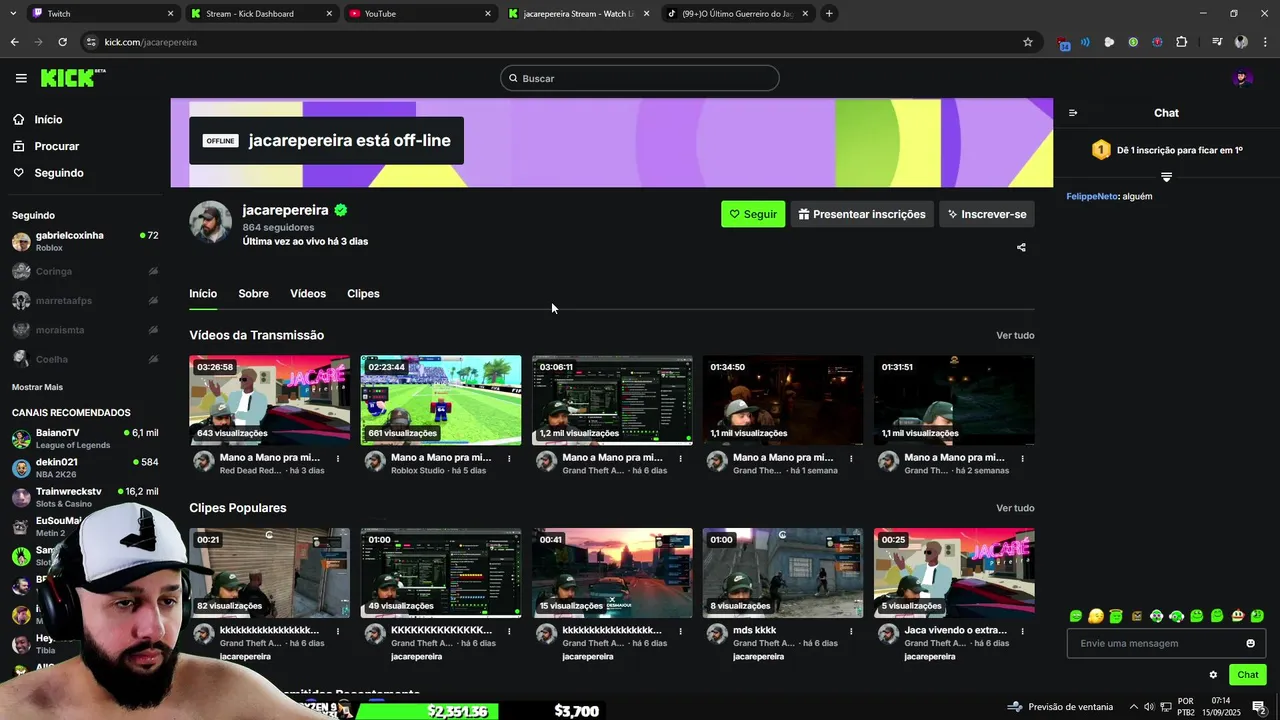
Task: Close the YouTube tab
Action: [488, 13]
